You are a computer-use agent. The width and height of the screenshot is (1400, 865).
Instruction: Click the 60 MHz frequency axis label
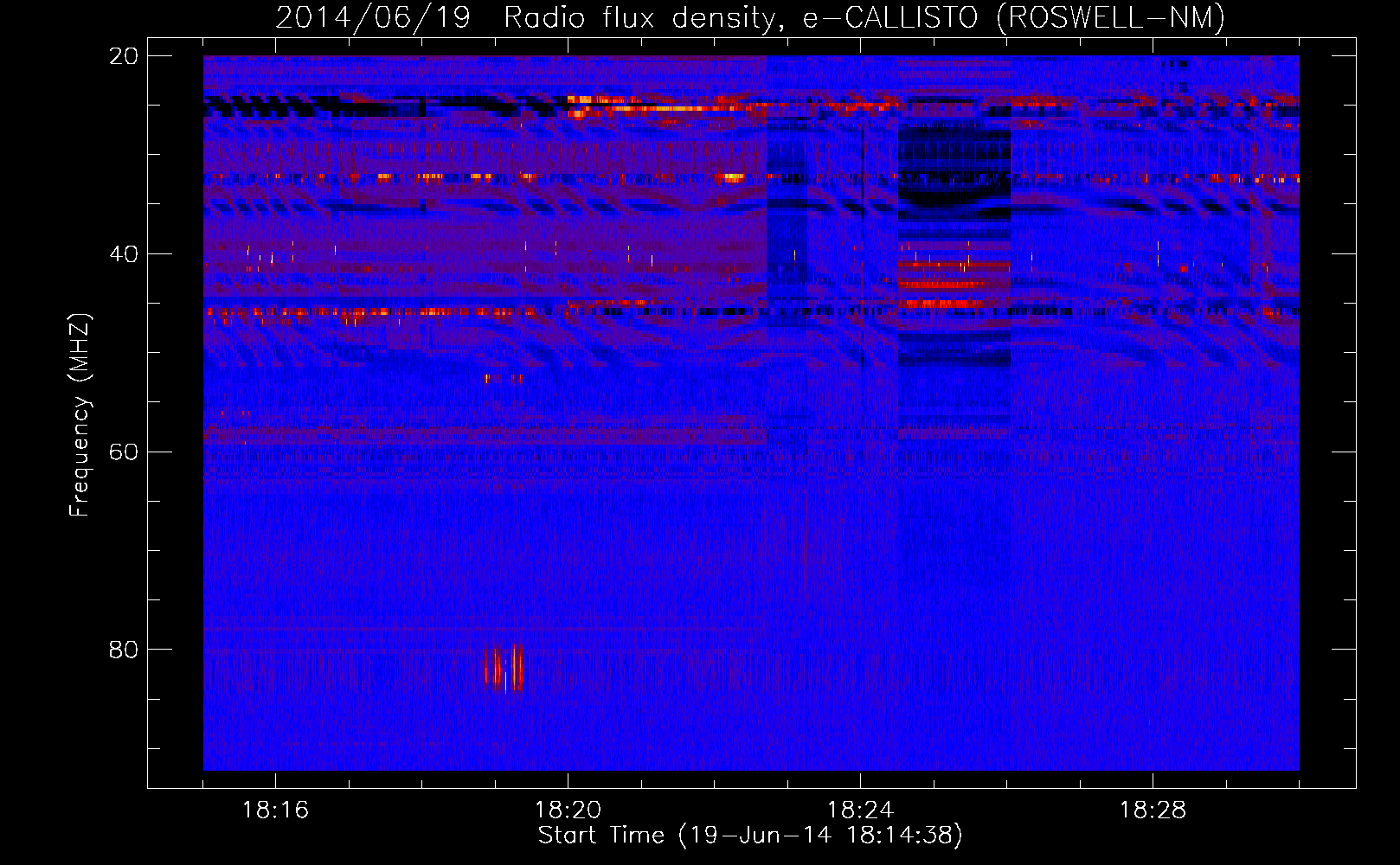[x=123, y=452]
